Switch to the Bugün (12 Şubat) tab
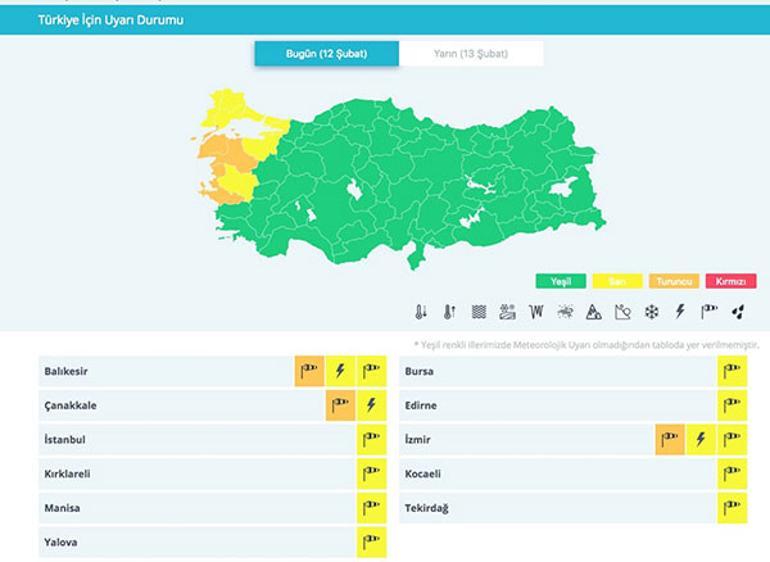The height and width of the screenshot is (562, 770). coord(327,54)
